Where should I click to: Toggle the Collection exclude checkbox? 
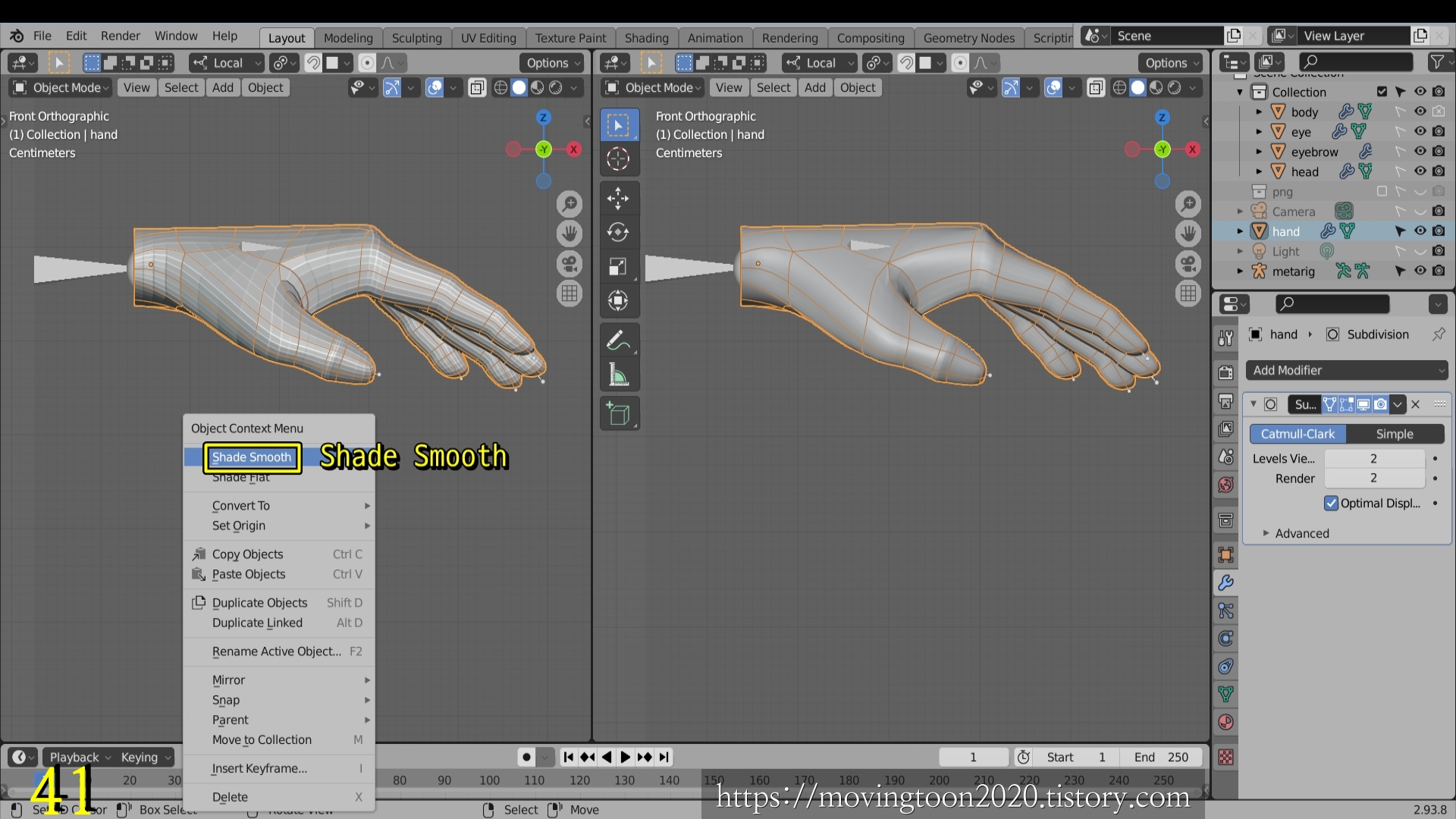point(1382,92)
